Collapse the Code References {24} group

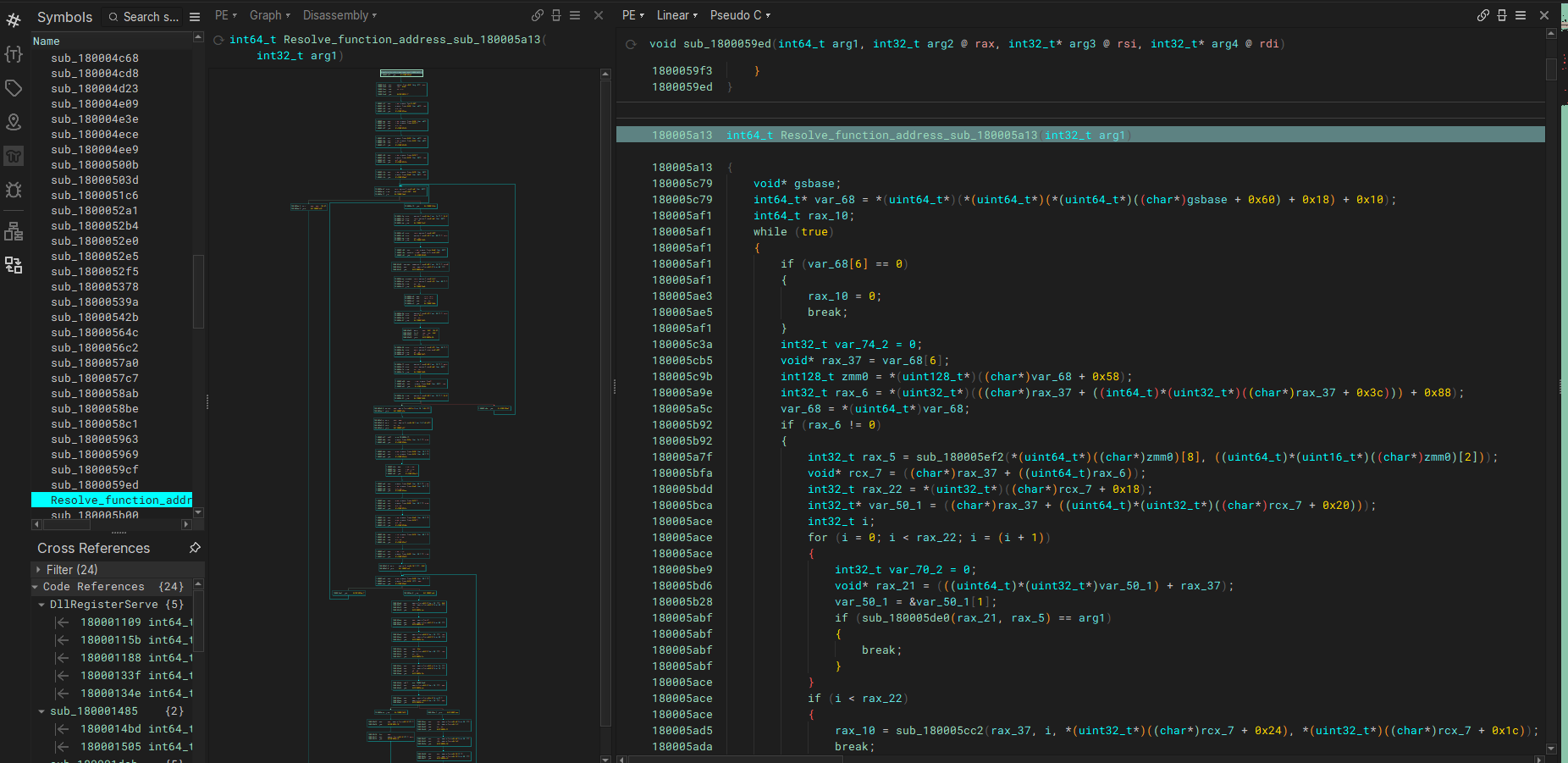pyautogui.click(x=35, y=587)
